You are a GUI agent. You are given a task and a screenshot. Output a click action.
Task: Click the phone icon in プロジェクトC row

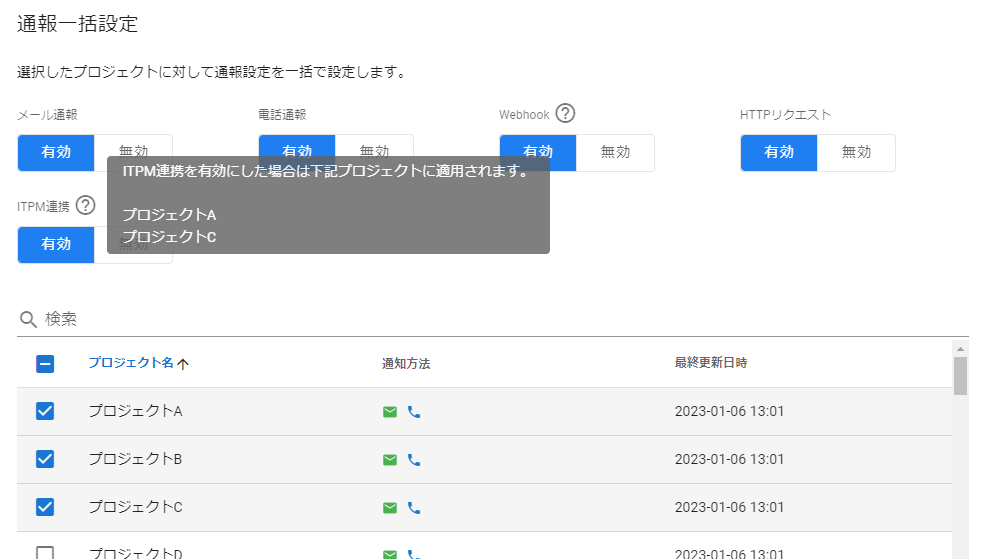point(414,508)
